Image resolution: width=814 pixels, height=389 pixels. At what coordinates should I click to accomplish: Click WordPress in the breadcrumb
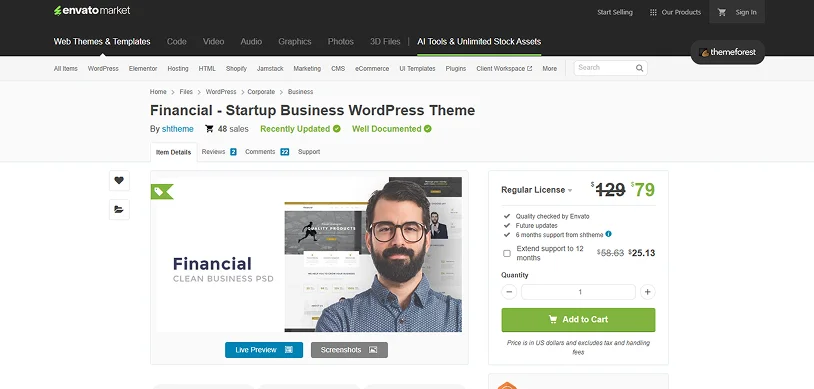(221, 92)
